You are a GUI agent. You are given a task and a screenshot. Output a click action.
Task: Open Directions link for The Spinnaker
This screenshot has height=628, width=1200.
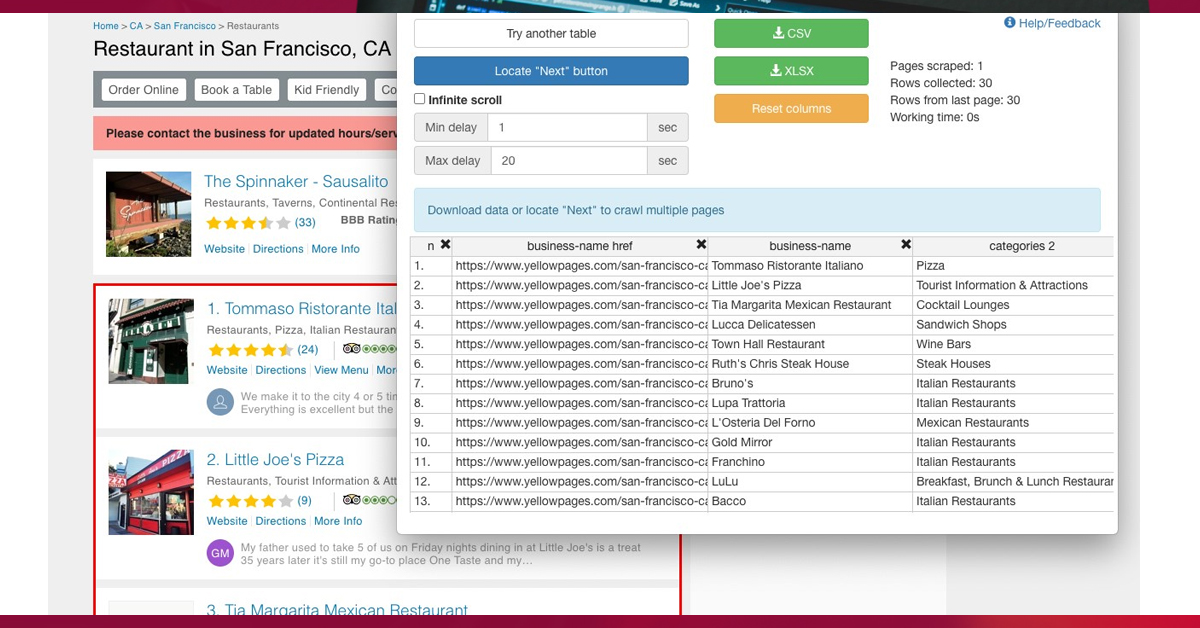point(278,249)
